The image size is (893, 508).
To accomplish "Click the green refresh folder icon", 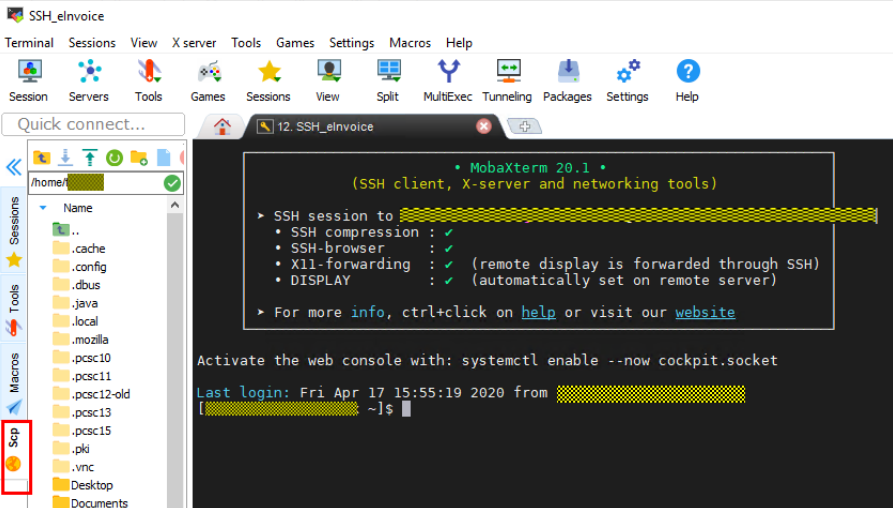I will click(x=114, y=157).
